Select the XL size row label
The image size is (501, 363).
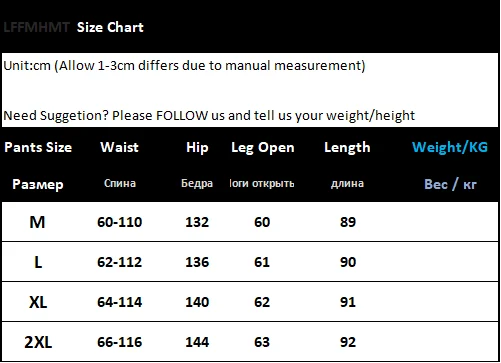tap(38, 302)
